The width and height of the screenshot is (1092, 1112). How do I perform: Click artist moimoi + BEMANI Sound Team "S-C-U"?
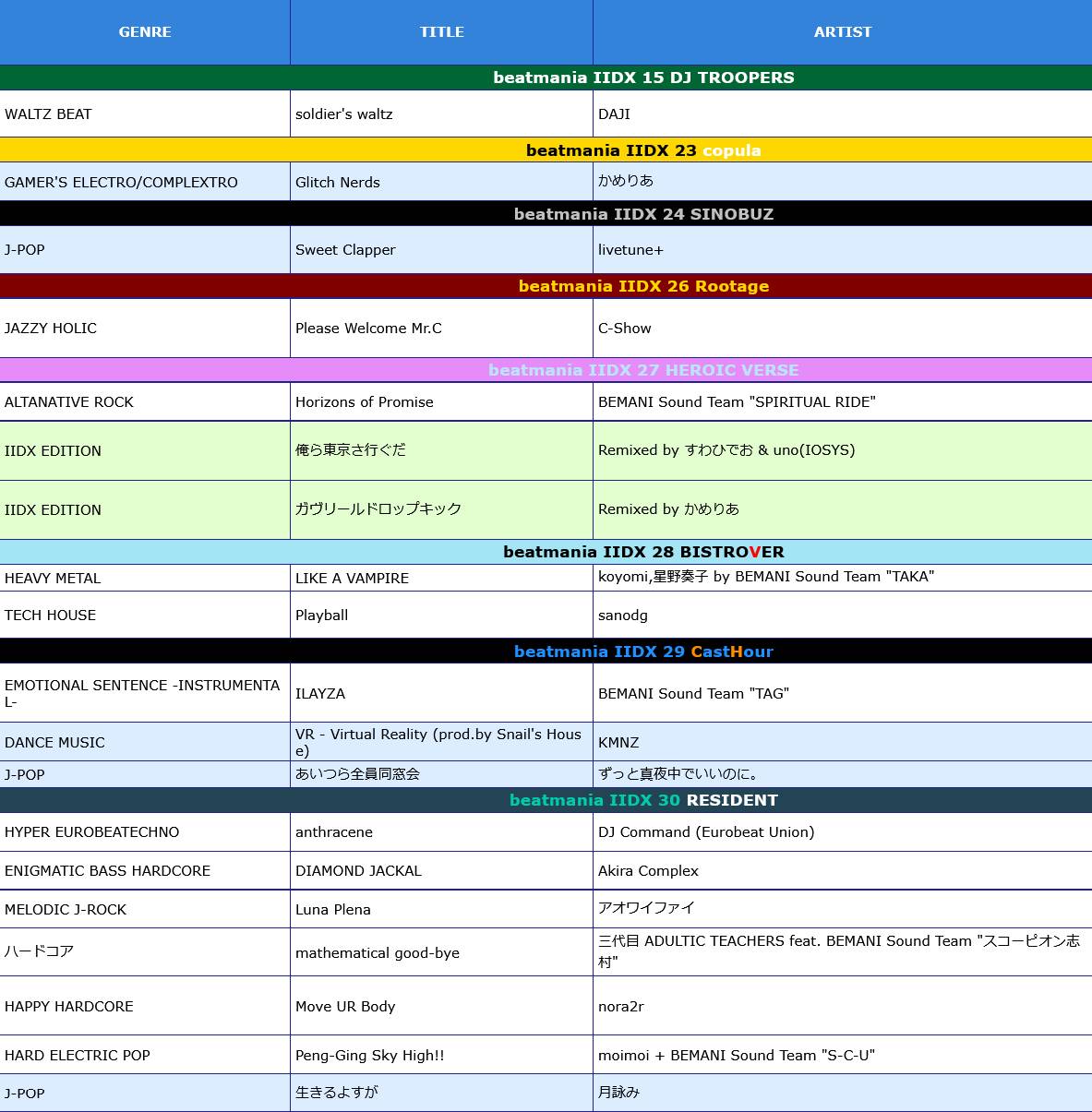tap(737, 1056)
